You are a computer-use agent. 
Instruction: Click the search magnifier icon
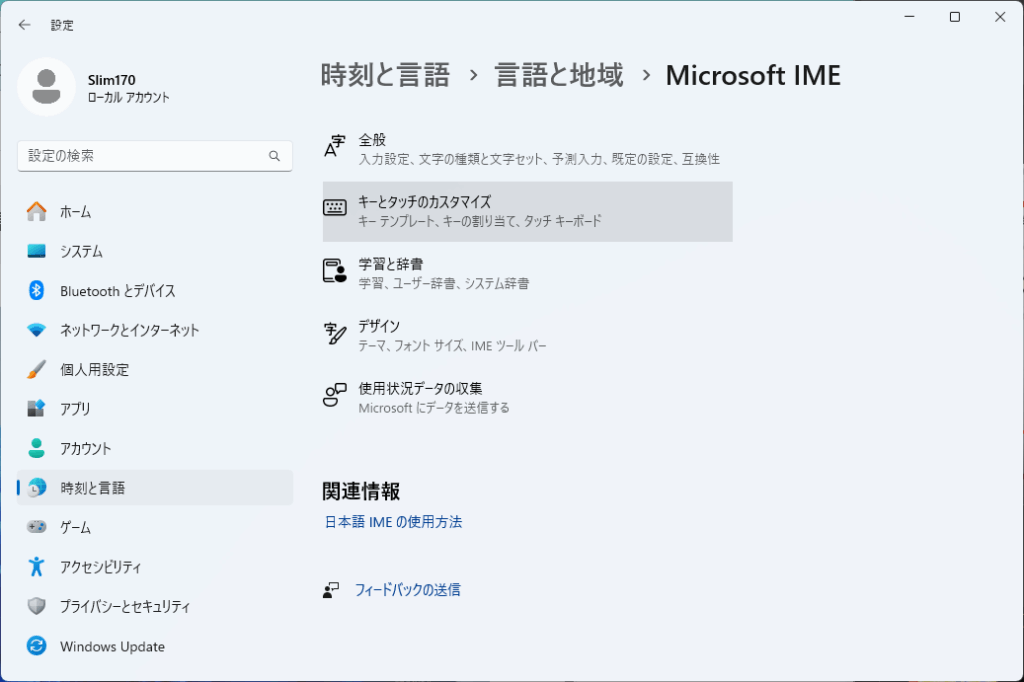(274, 156)
